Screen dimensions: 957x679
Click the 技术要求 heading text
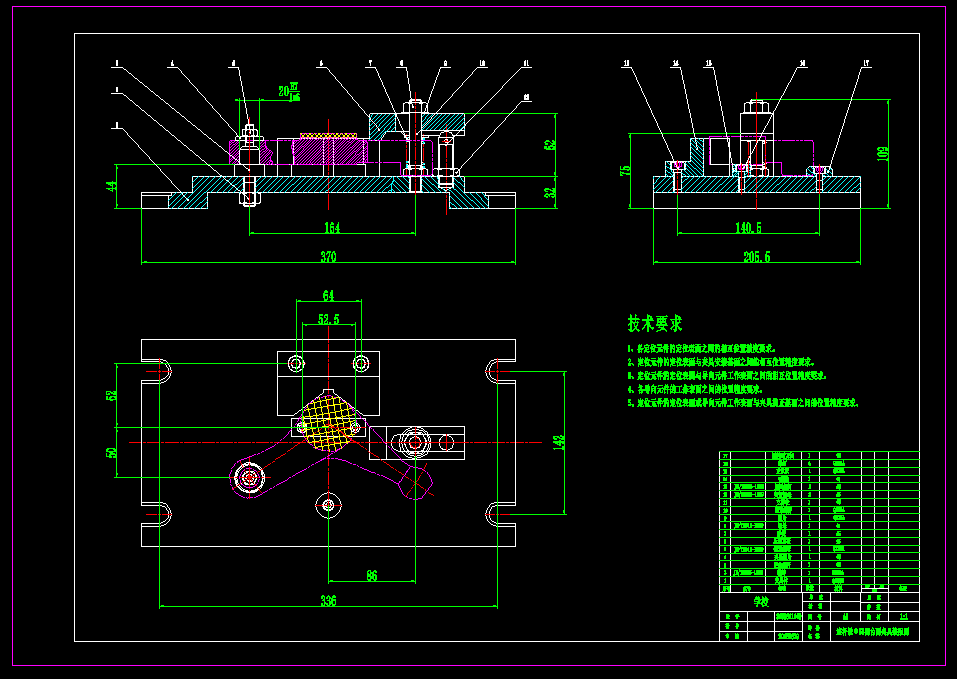[x=655, y=324]
